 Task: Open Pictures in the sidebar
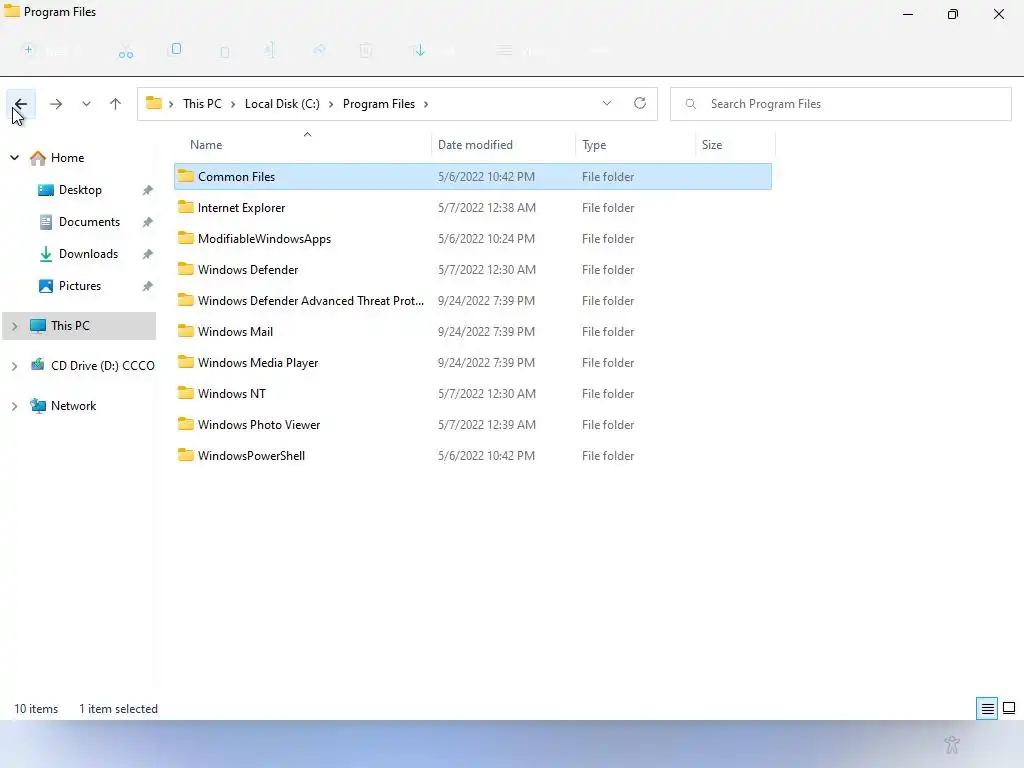[x=80, y=286]
